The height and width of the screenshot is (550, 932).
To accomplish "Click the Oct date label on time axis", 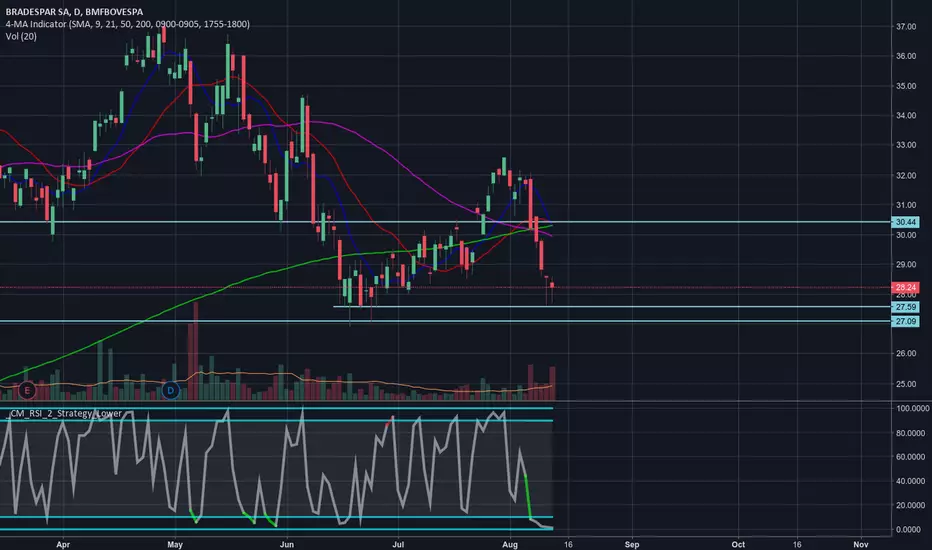I will click(738, 544).
